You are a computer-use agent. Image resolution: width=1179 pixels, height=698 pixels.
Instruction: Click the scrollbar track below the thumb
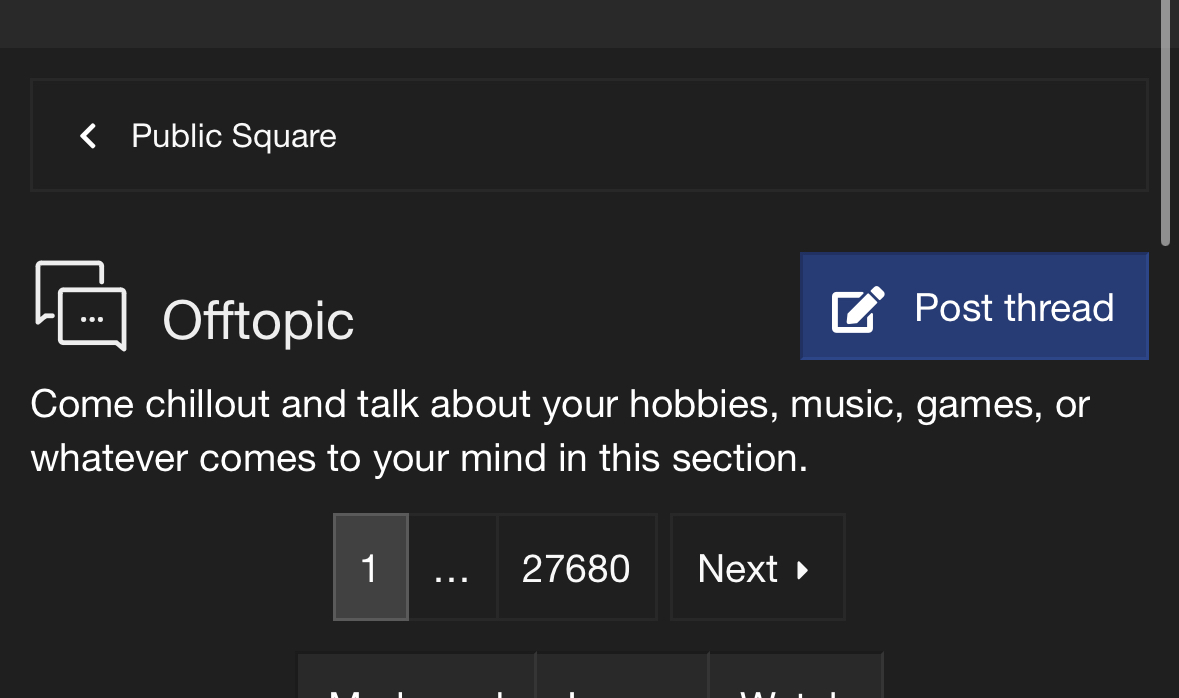click(x=1165, y=450)
